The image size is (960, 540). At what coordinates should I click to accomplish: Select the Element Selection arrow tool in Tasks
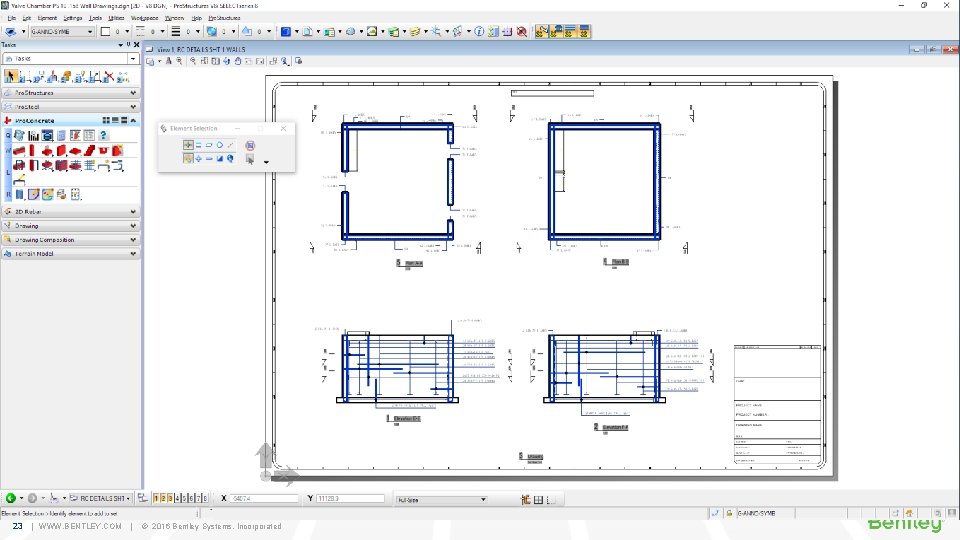(x=10, y=77)
